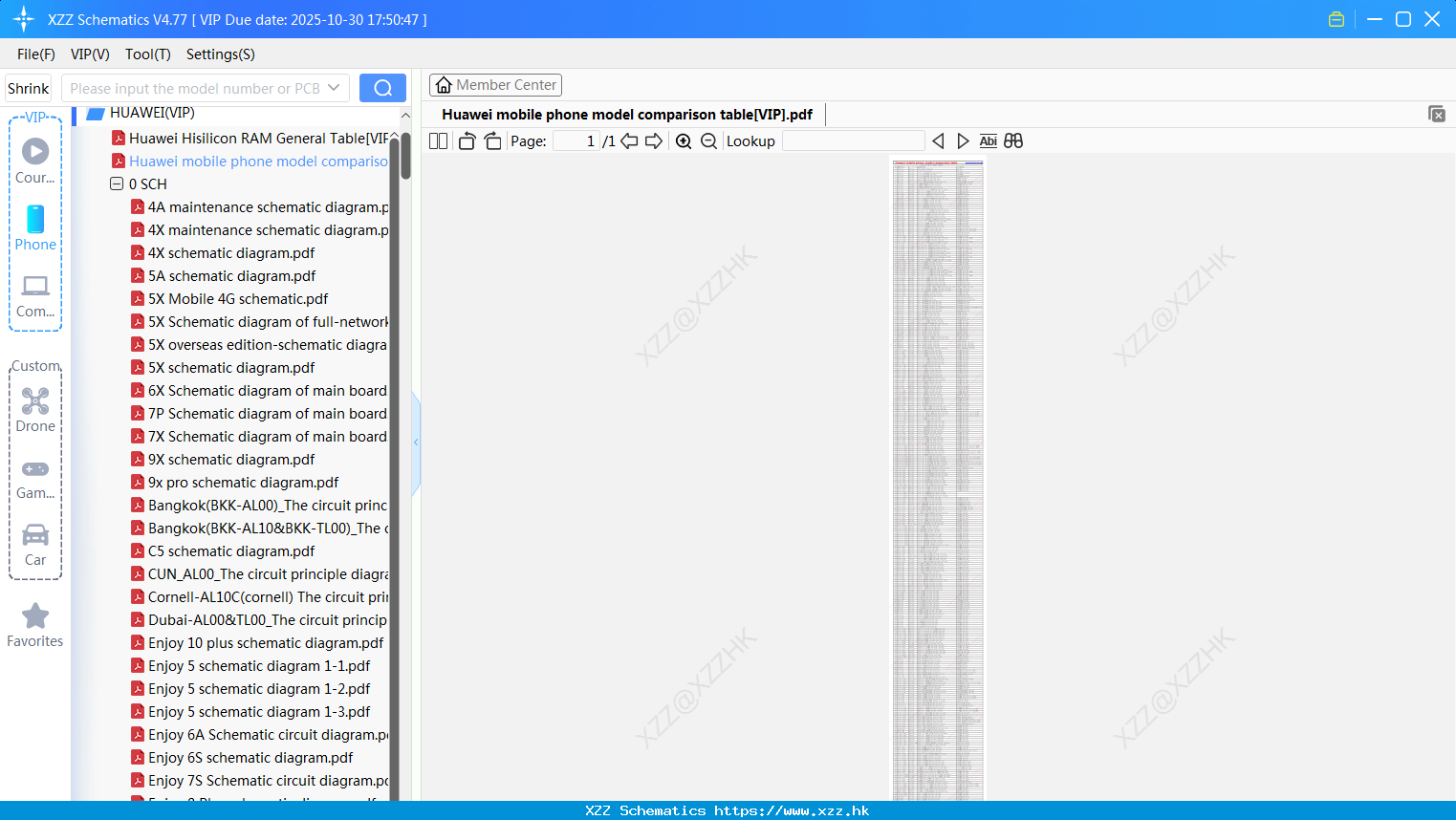1456x820 pixels.
Task: Click the Shrink button
Action: (28, 88)
